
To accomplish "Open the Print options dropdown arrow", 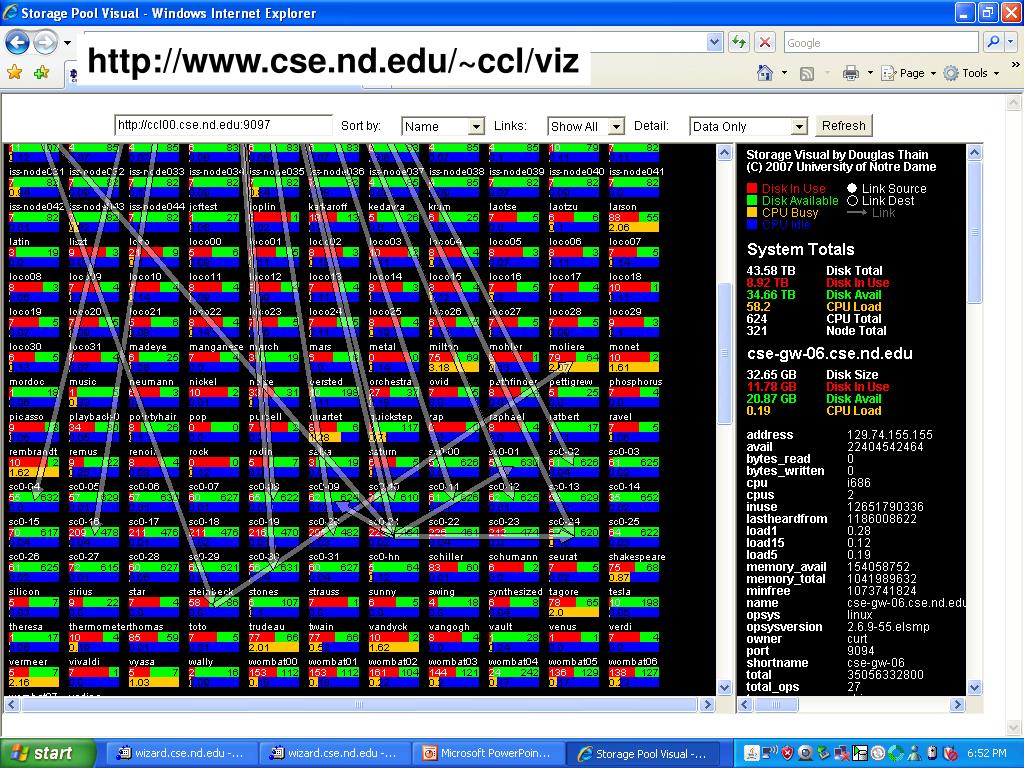I will tap(870, 74).
